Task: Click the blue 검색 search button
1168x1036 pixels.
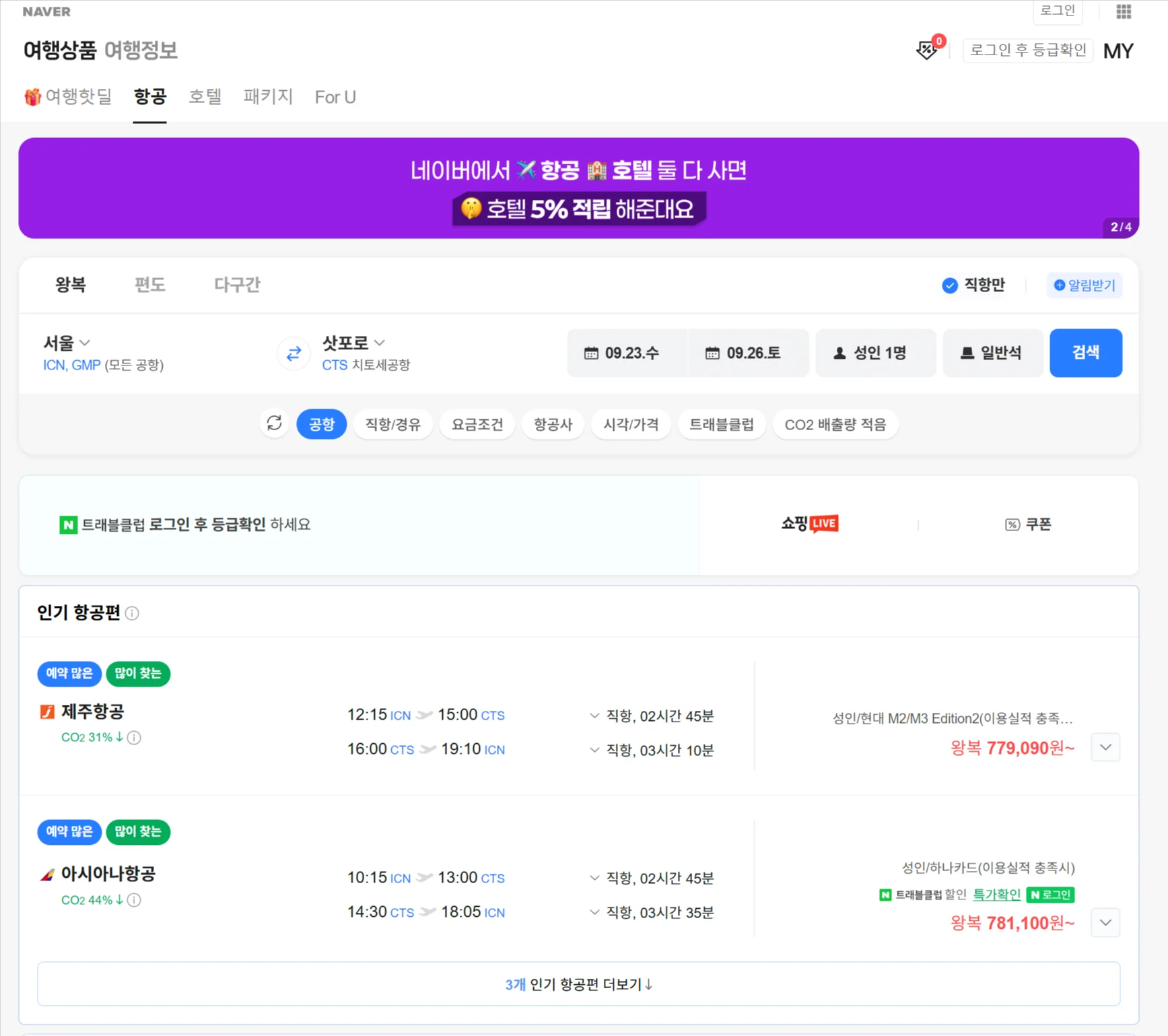Action: coord(1085,353)
